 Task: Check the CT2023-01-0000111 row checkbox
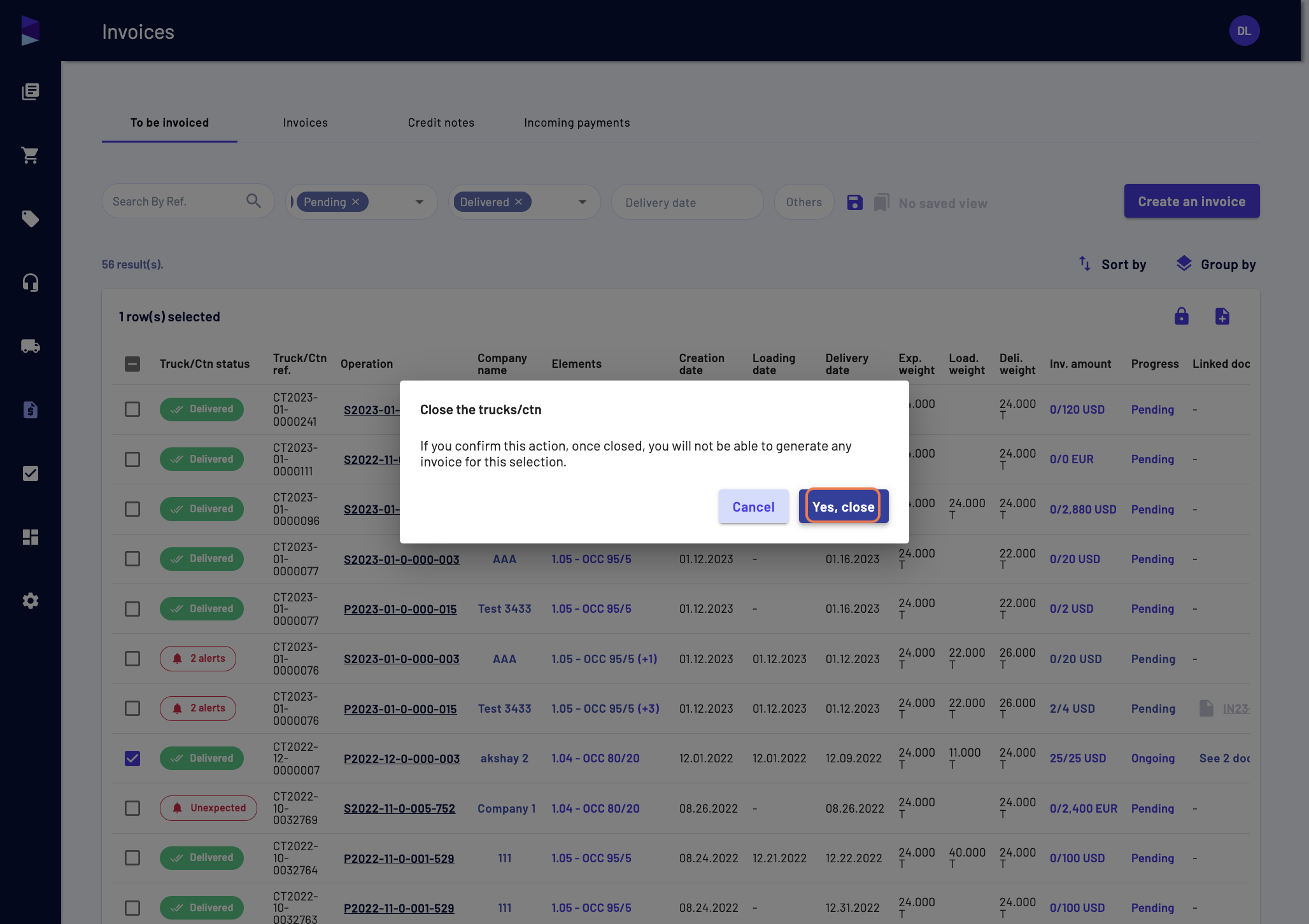click(x=132, y=459)
